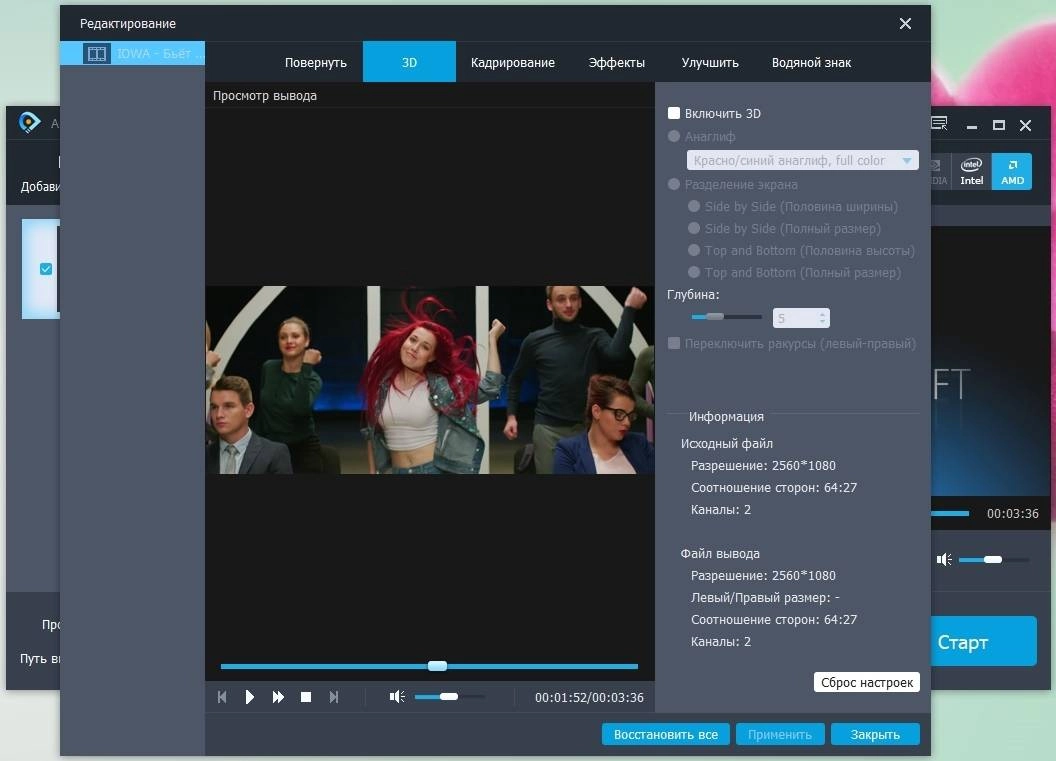Open the main window menu list icon
1056x761 pixels.
pyautogui.click(x=939, y=123)
